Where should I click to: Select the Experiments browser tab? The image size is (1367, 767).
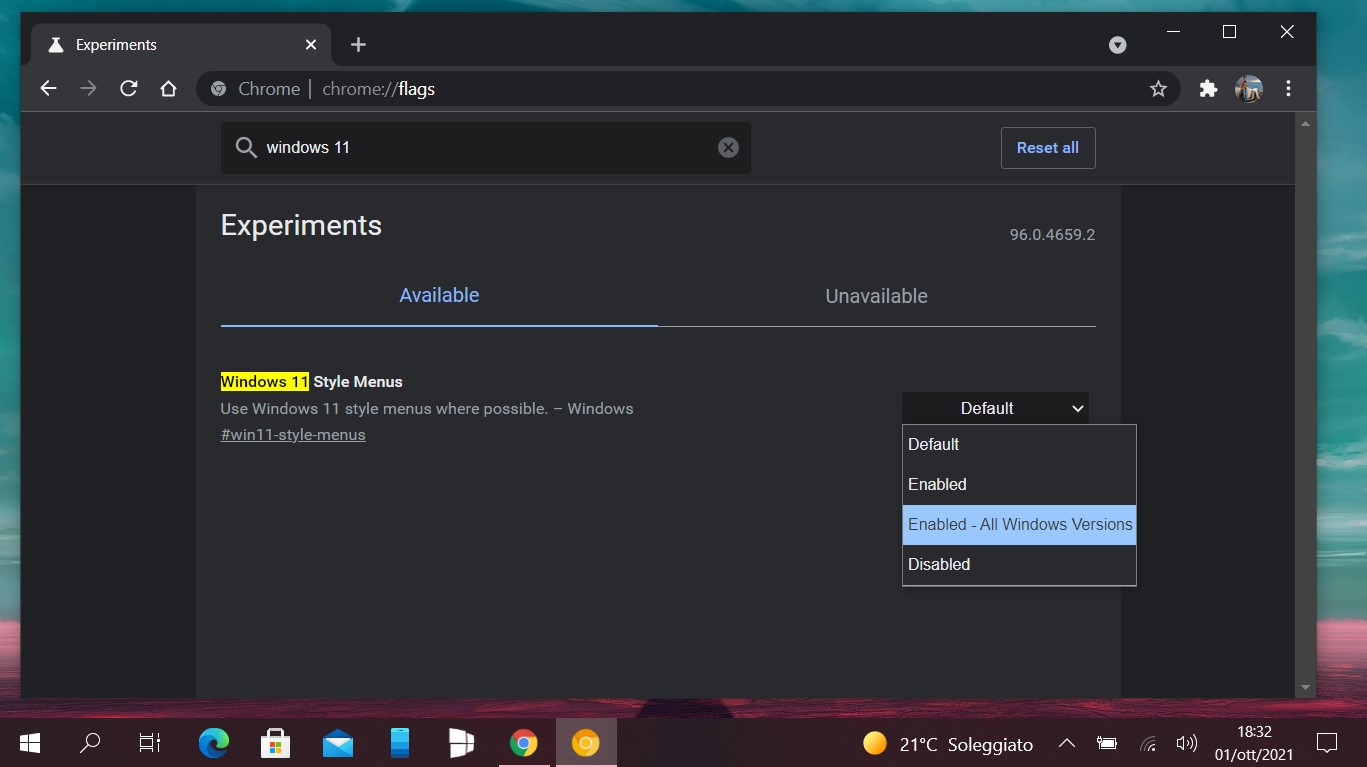180,45
